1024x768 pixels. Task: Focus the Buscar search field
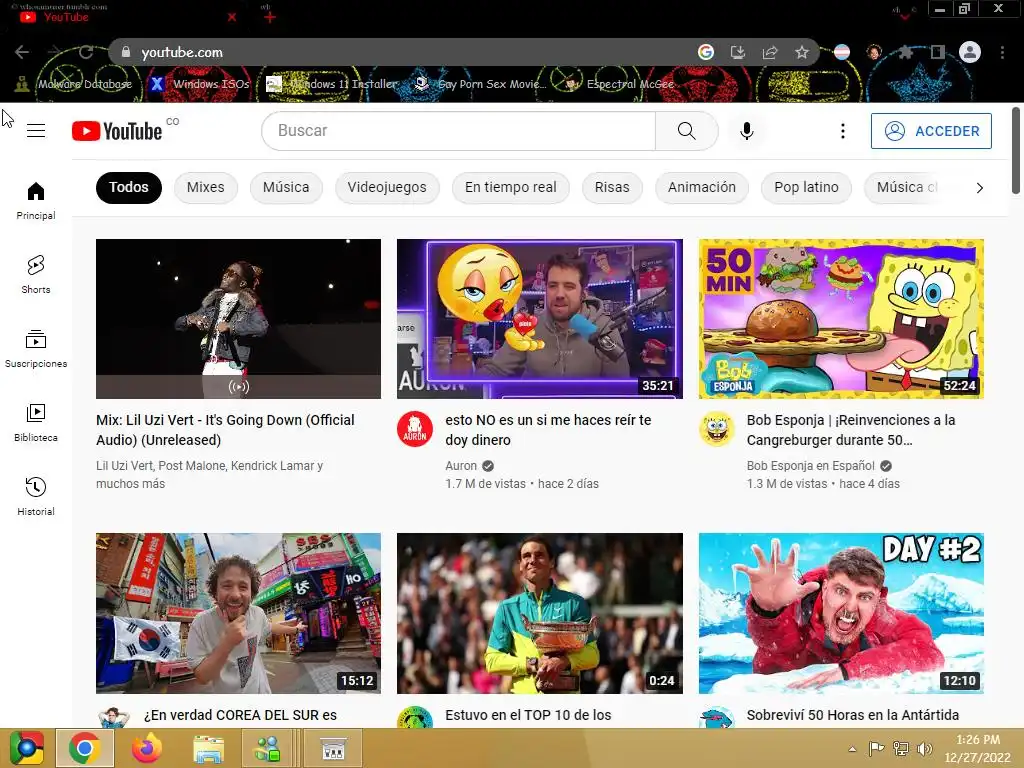pos(458,131)
